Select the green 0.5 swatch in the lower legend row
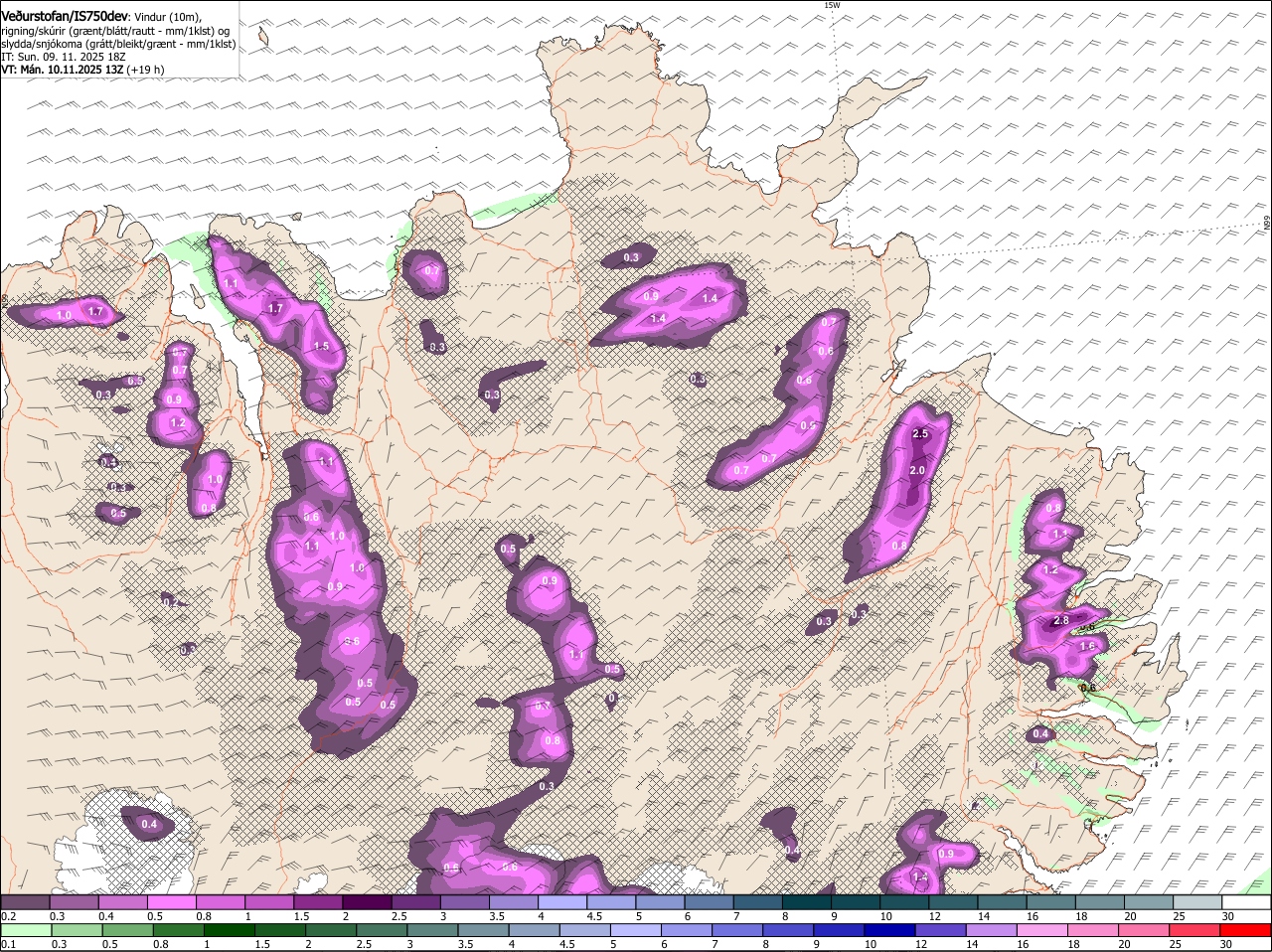 click(x=128, y=931)
